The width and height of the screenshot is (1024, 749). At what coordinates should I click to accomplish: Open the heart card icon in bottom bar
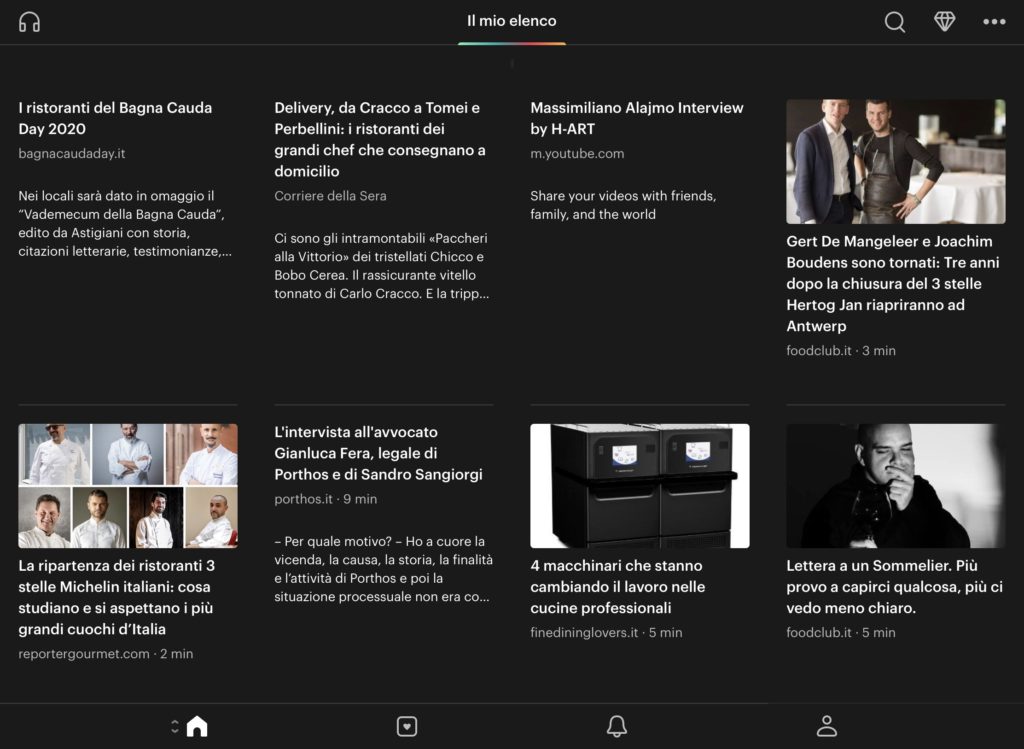[407, 727]
